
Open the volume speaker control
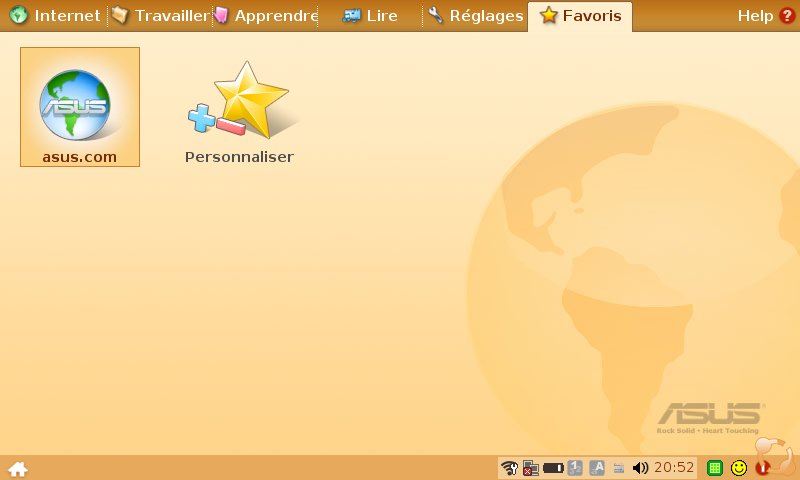click(640, 468)
